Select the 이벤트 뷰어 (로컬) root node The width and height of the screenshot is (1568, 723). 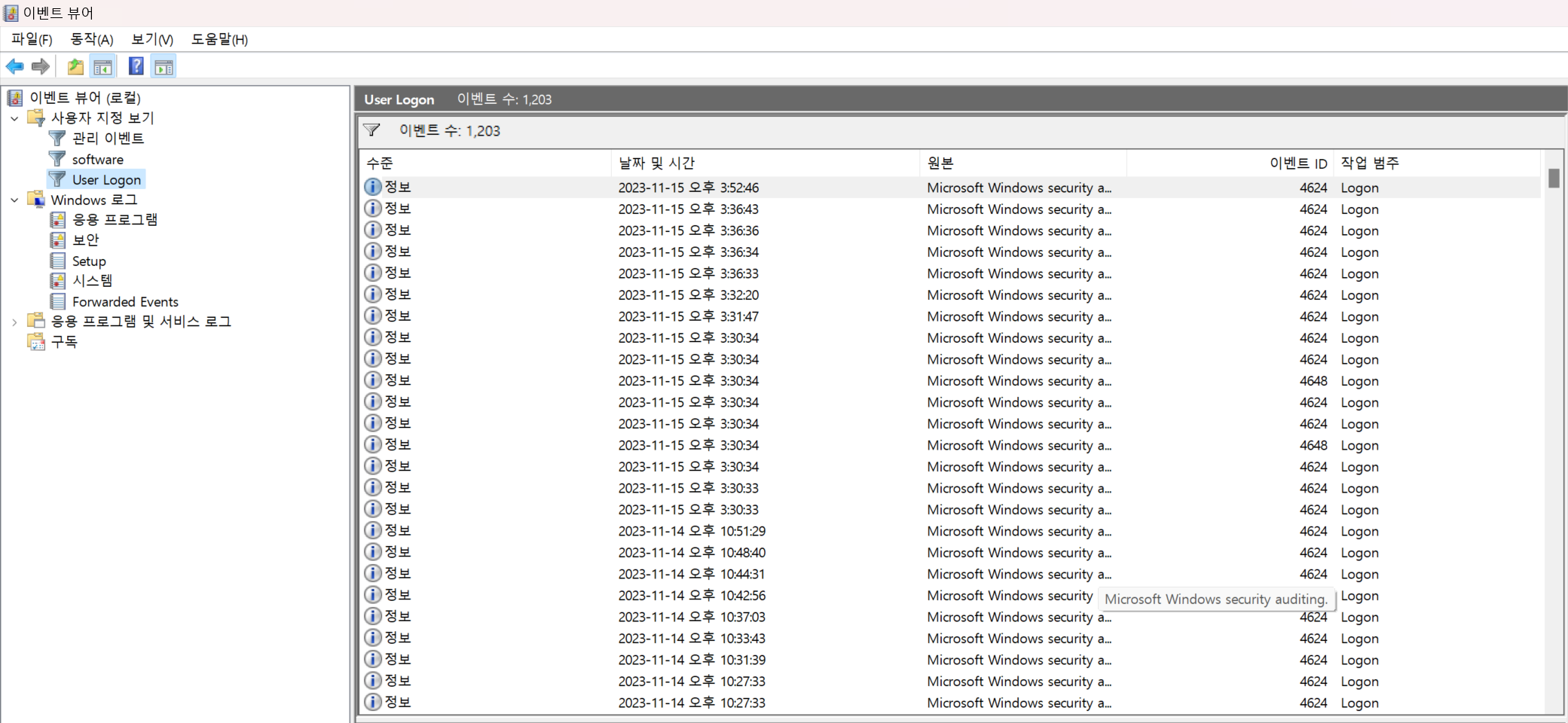pyautogui.click(x=85, y=97)
